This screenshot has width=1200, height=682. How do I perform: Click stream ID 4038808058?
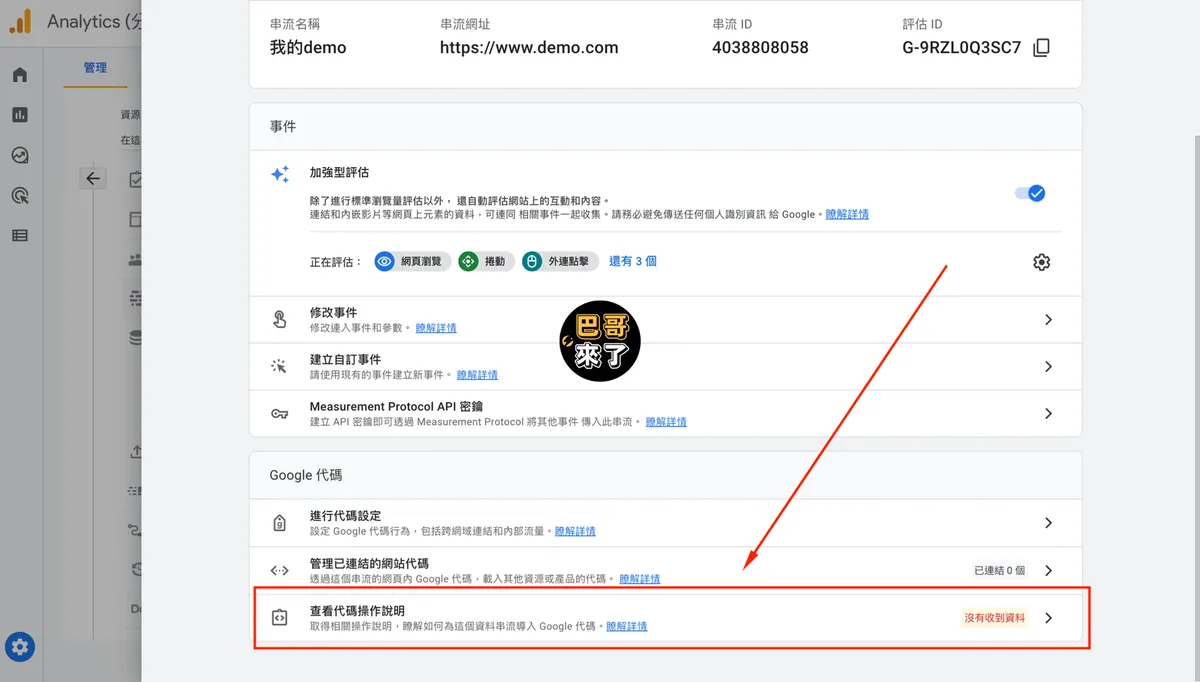760,47
